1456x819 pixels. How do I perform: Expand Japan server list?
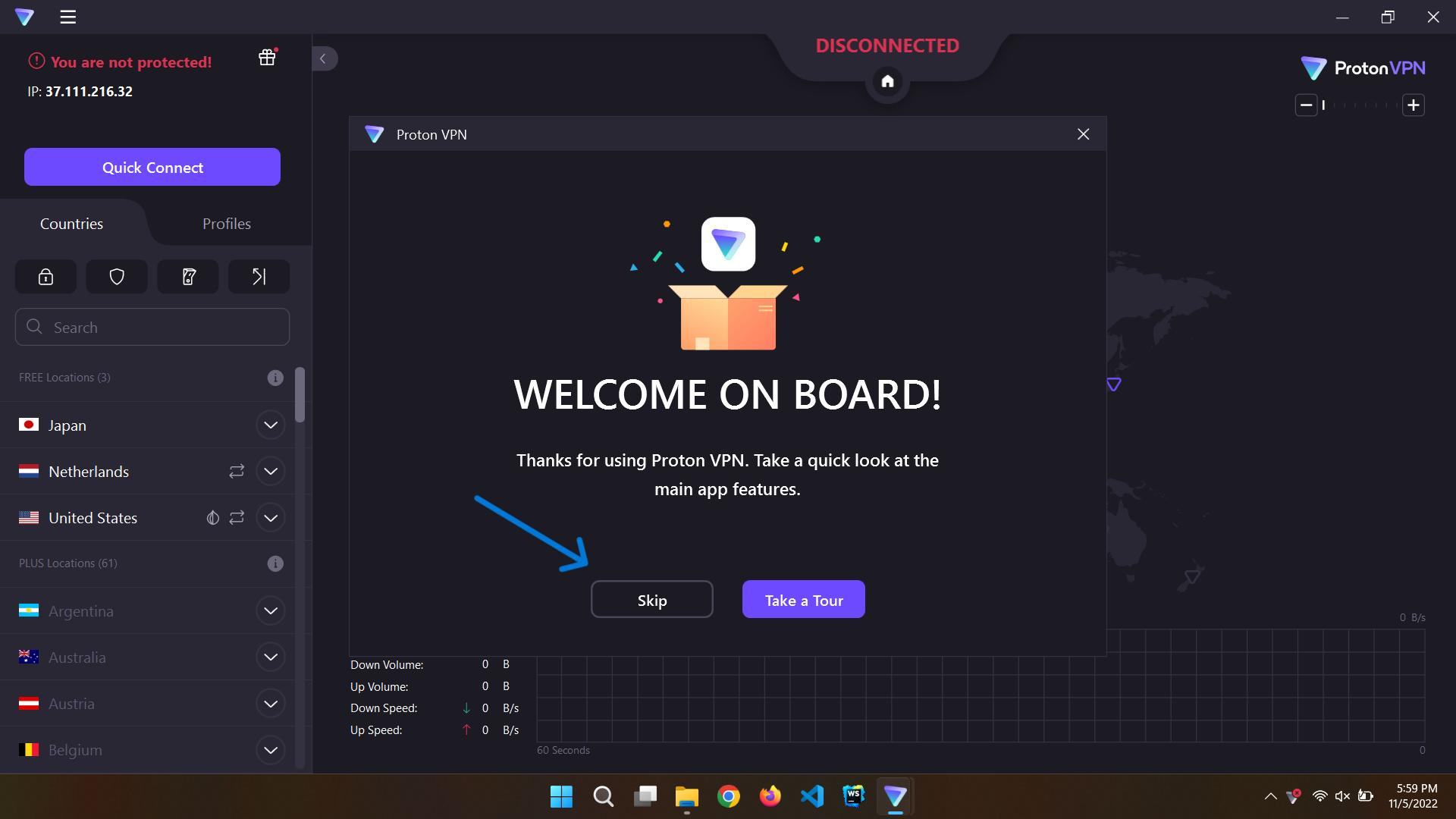click(271, 425)
